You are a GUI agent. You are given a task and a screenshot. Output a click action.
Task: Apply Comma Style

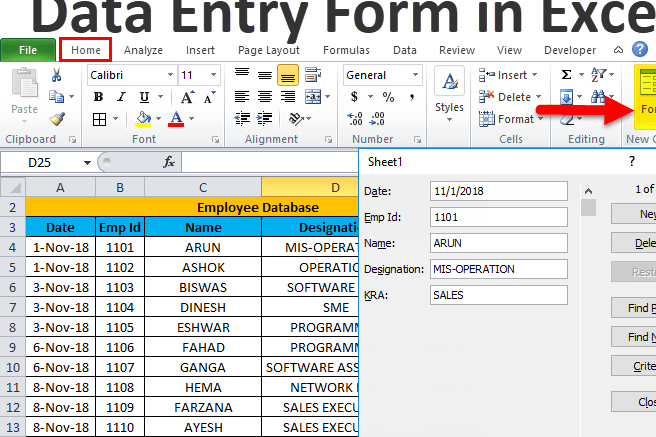point(412,97)
